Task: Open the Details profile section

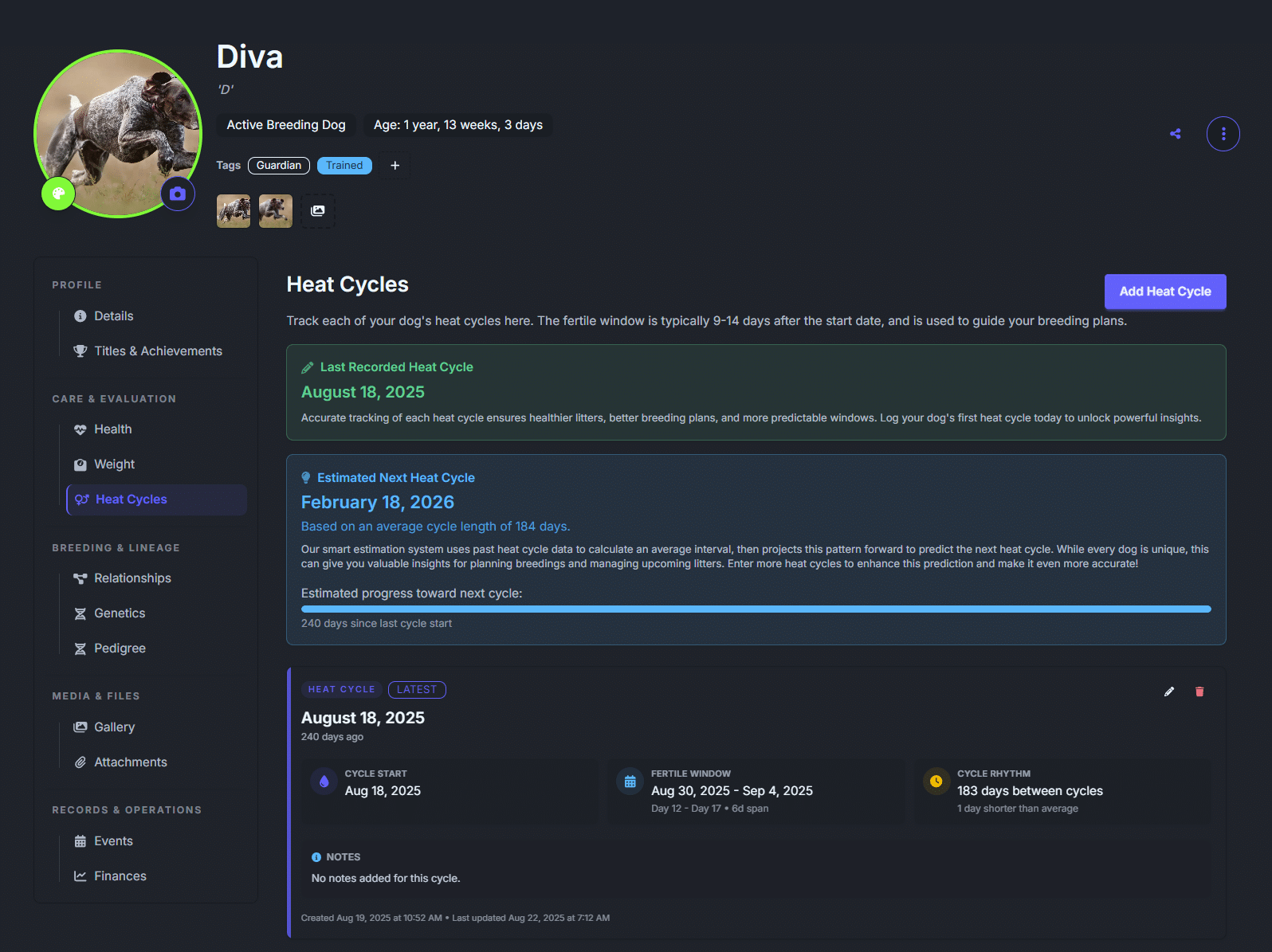Action: (x=114, y=316)
